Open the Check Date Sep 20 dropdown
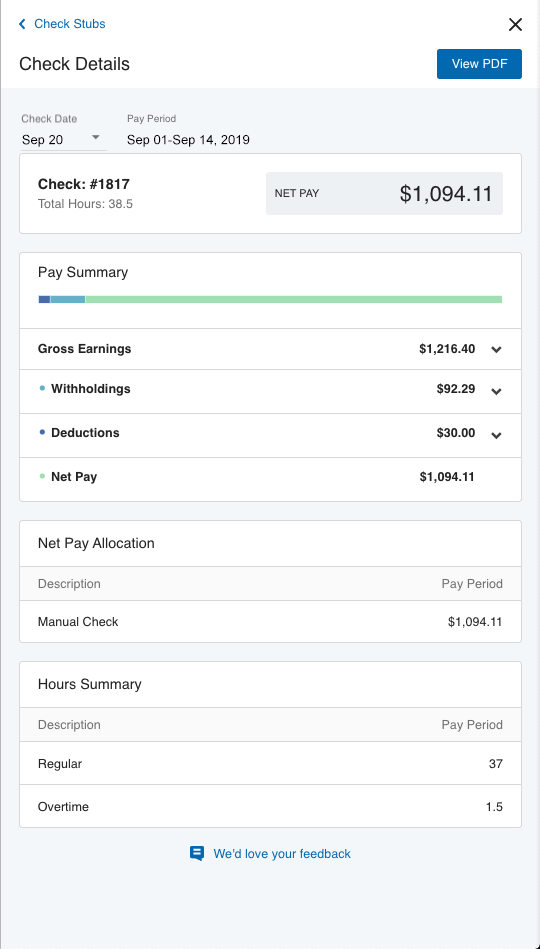540x949 pixels. coord(64,140)
